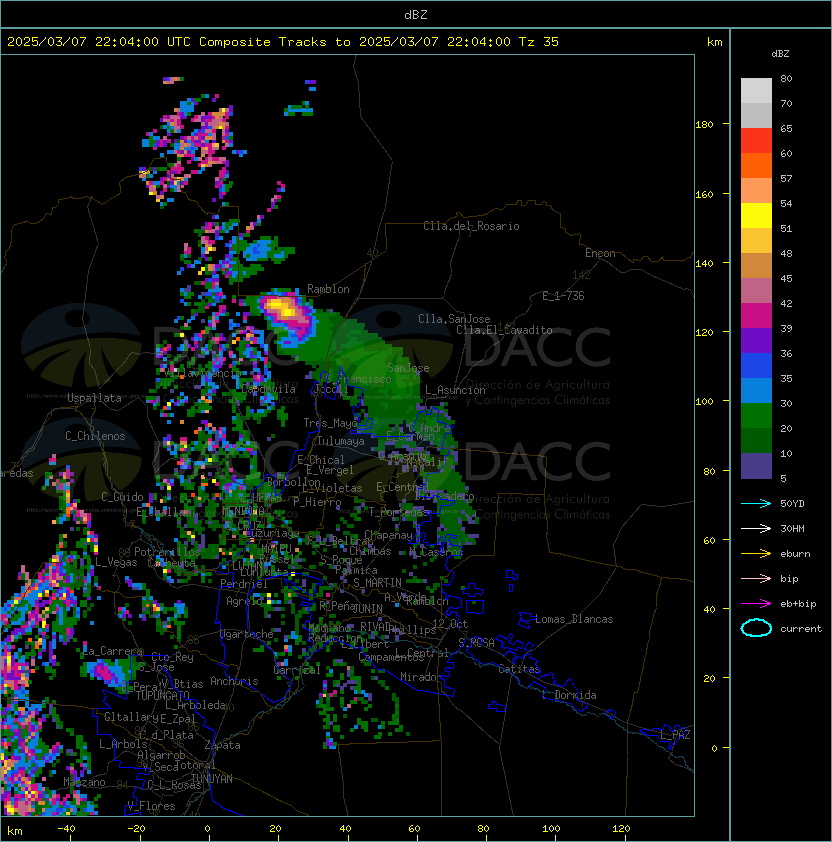The height and width of the screenshot is (842, 832).
Task: Click the 'E_1-736' map label
Action: (563, 296)
